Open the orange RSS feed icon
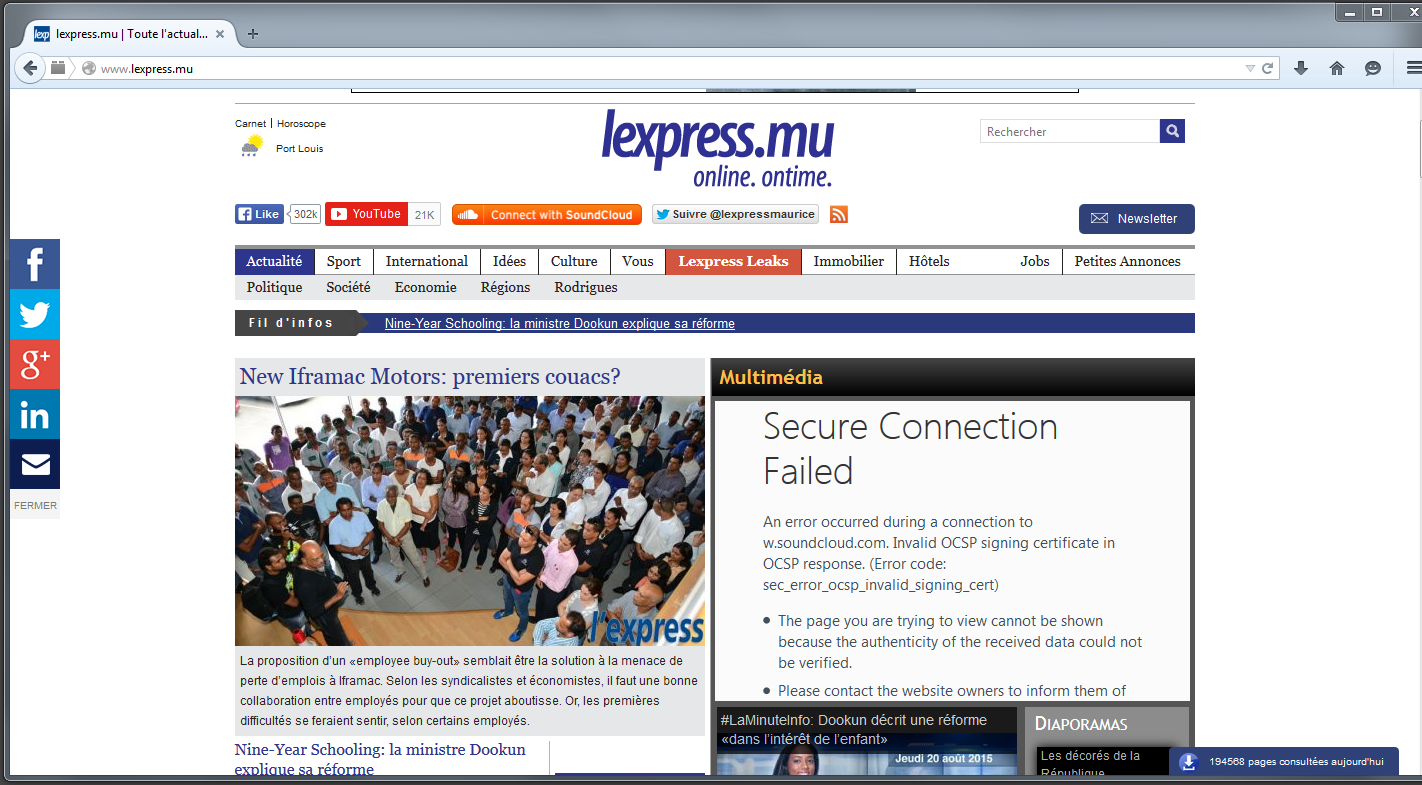This screenshot has height=785, width=1422. pyautogui.click(x=838, y=214)
